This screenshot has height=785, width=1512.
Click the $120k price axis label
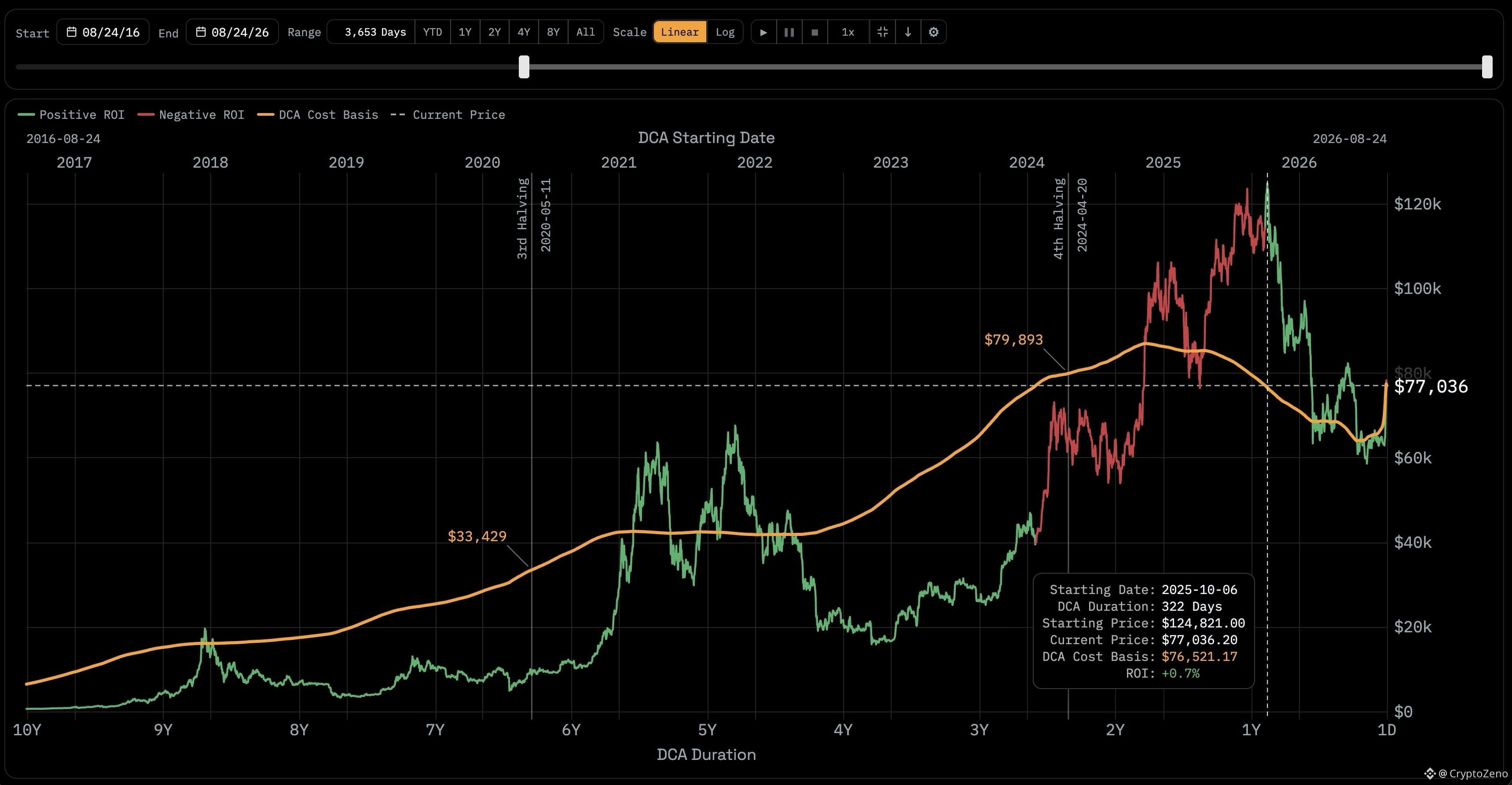1417,204
